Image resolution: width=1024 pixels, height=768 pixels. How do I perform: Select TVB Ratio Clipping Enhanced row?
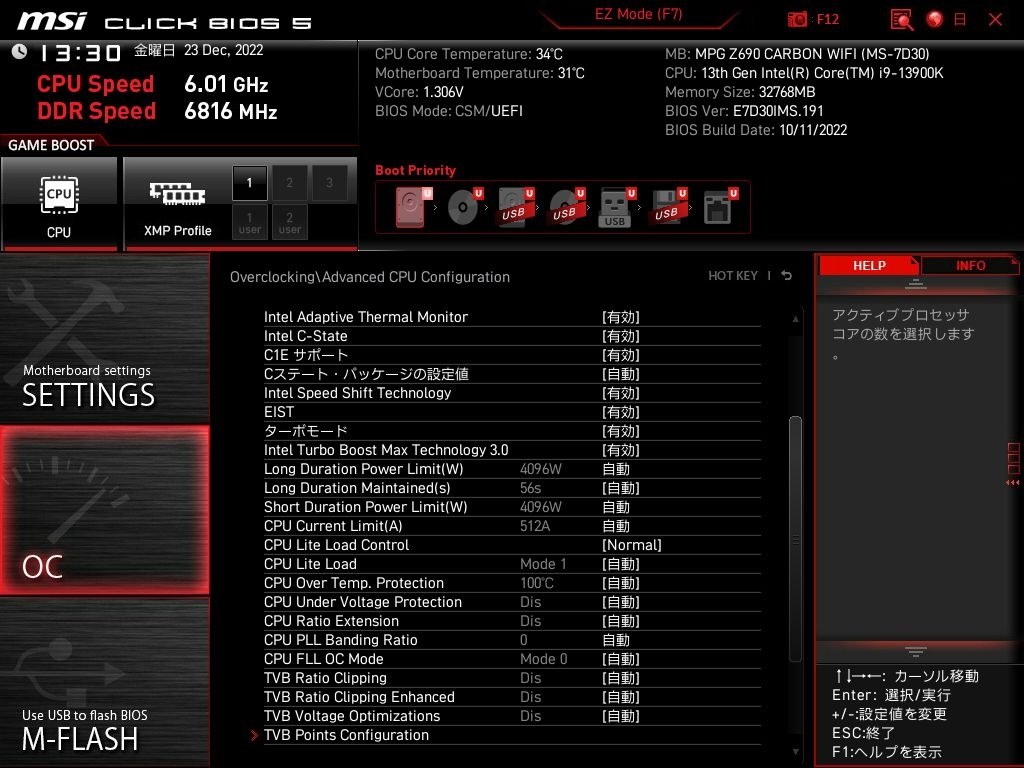click(x=512, y=697)
